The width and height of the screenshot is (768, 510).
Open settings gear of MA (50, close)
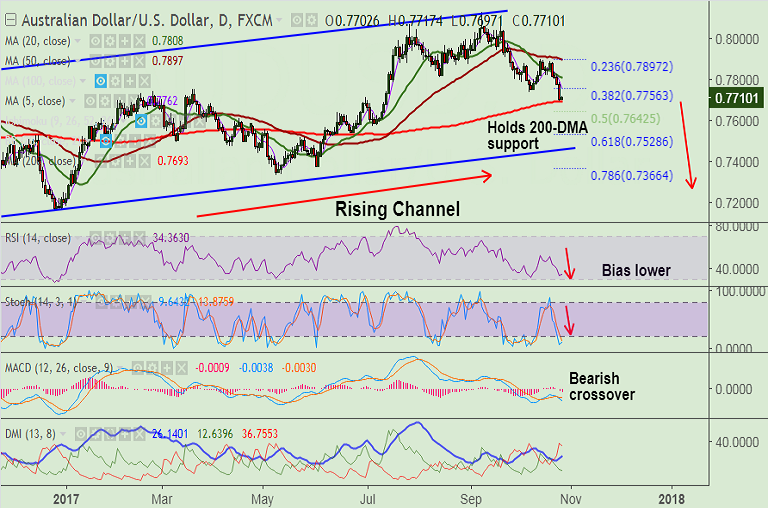point(110,61)
